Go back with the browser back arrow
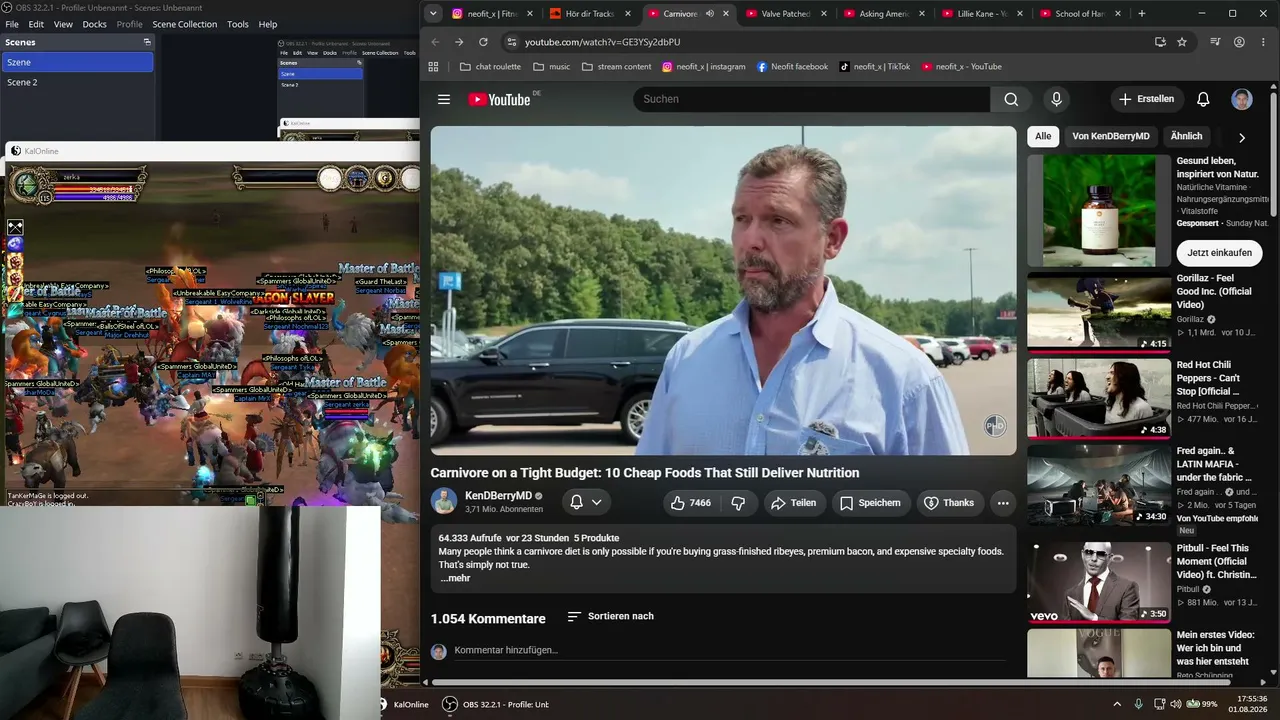The image size is (1280, 720). click(x=435, y=42)
